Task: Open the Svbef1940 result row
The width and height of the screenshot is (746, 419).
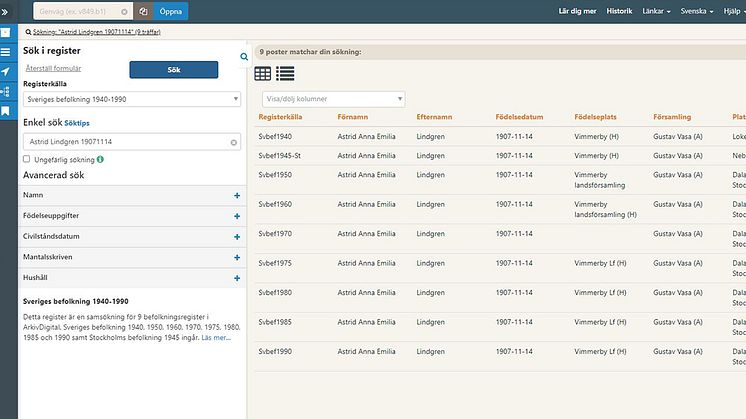Action: coord(500,136)
